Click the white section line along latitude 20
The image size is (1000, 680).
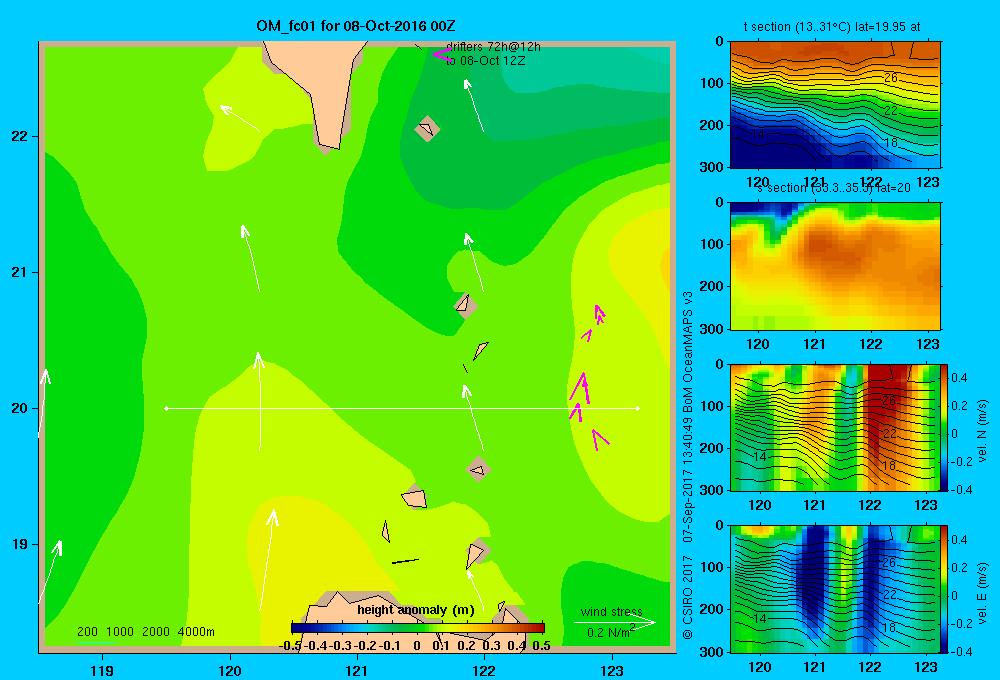(402, 408)
